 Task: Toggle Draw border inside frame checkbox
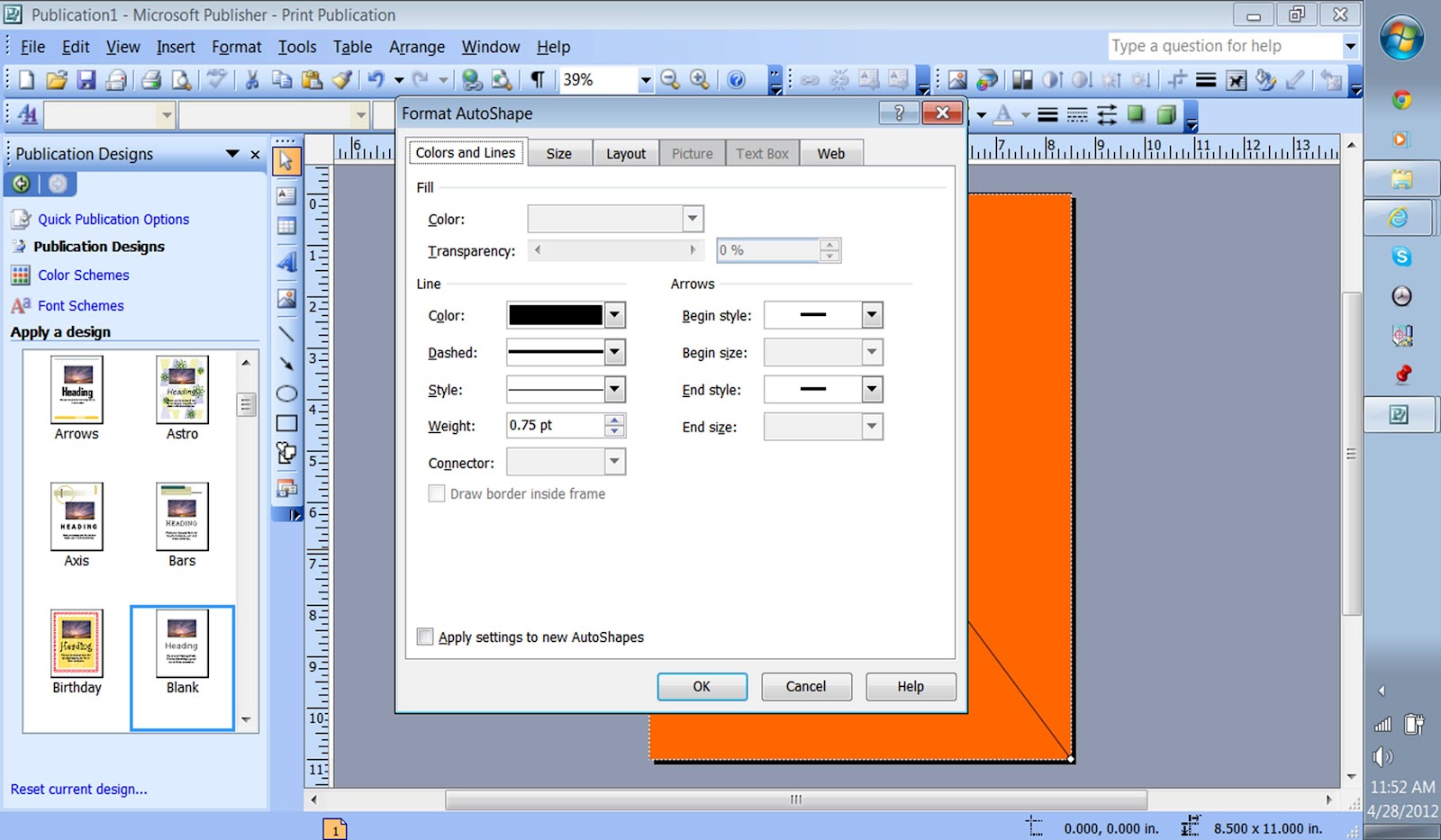[437, 493]
